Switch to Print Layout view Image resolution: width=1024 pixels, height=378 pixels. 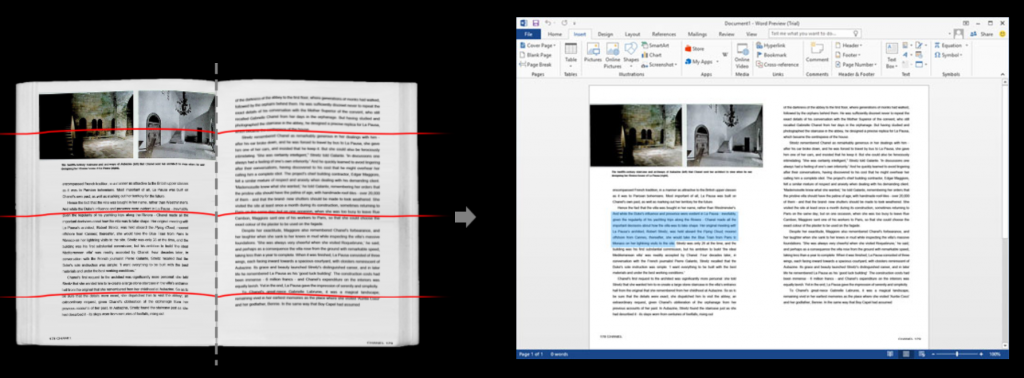906,354
